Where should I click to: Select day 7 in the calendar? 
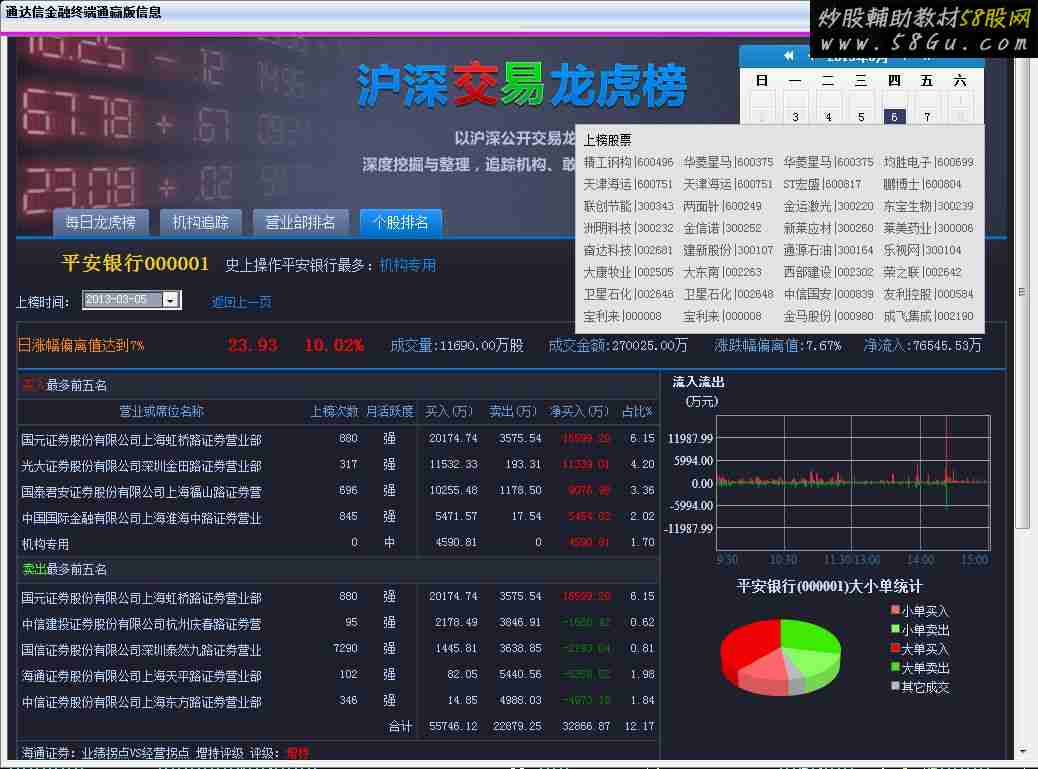tap(927, 116)
